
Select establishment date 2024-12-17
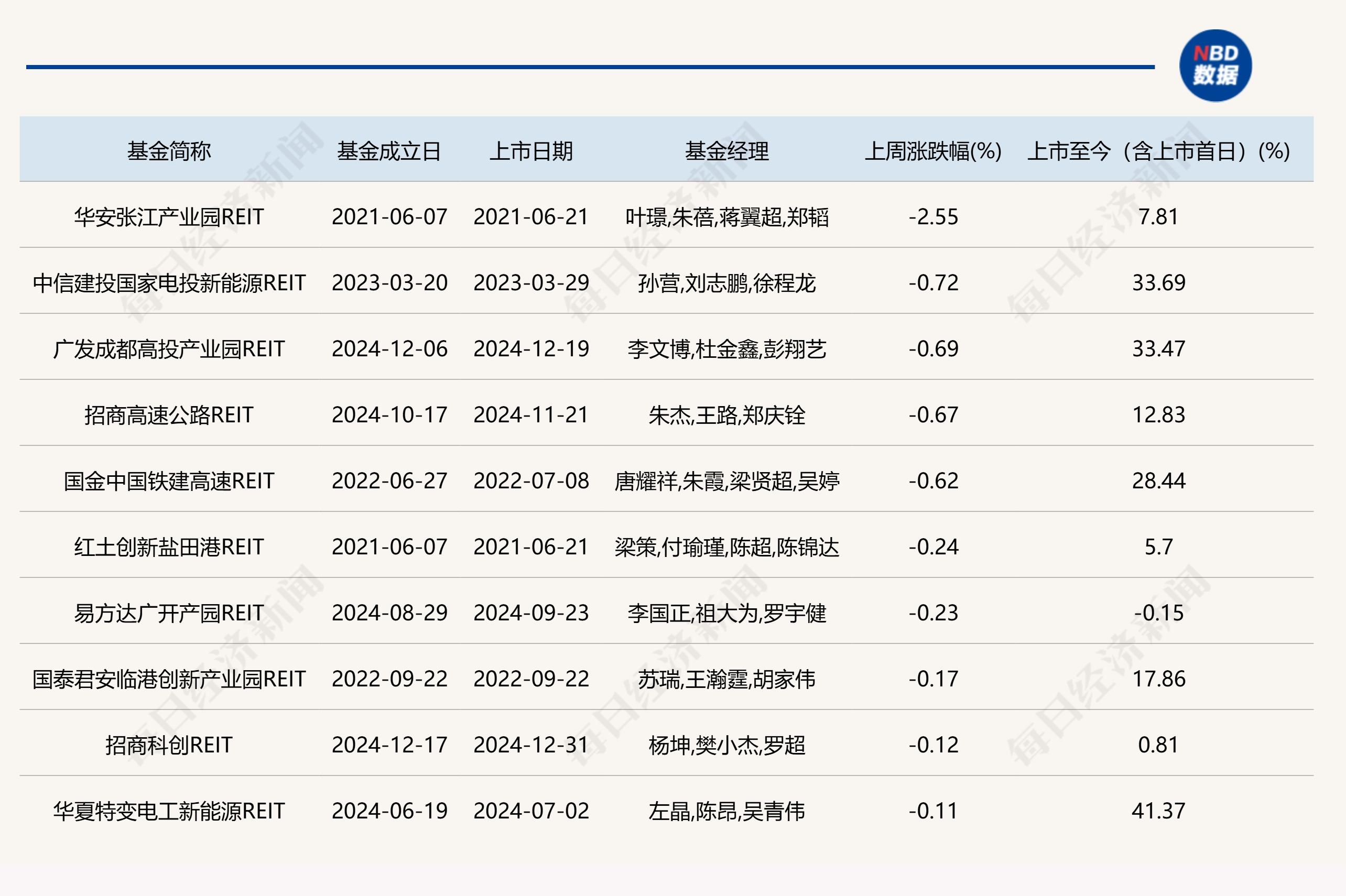coord(389,745)
